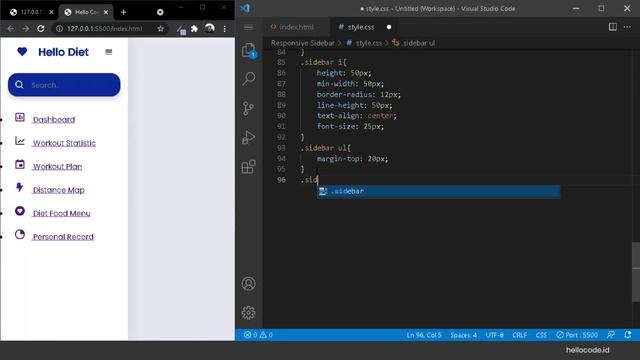Image resolution: width=640 pixels, height=360 pixels.
Task: Open the Manage gear in VS Code
Action: (249, 313)
